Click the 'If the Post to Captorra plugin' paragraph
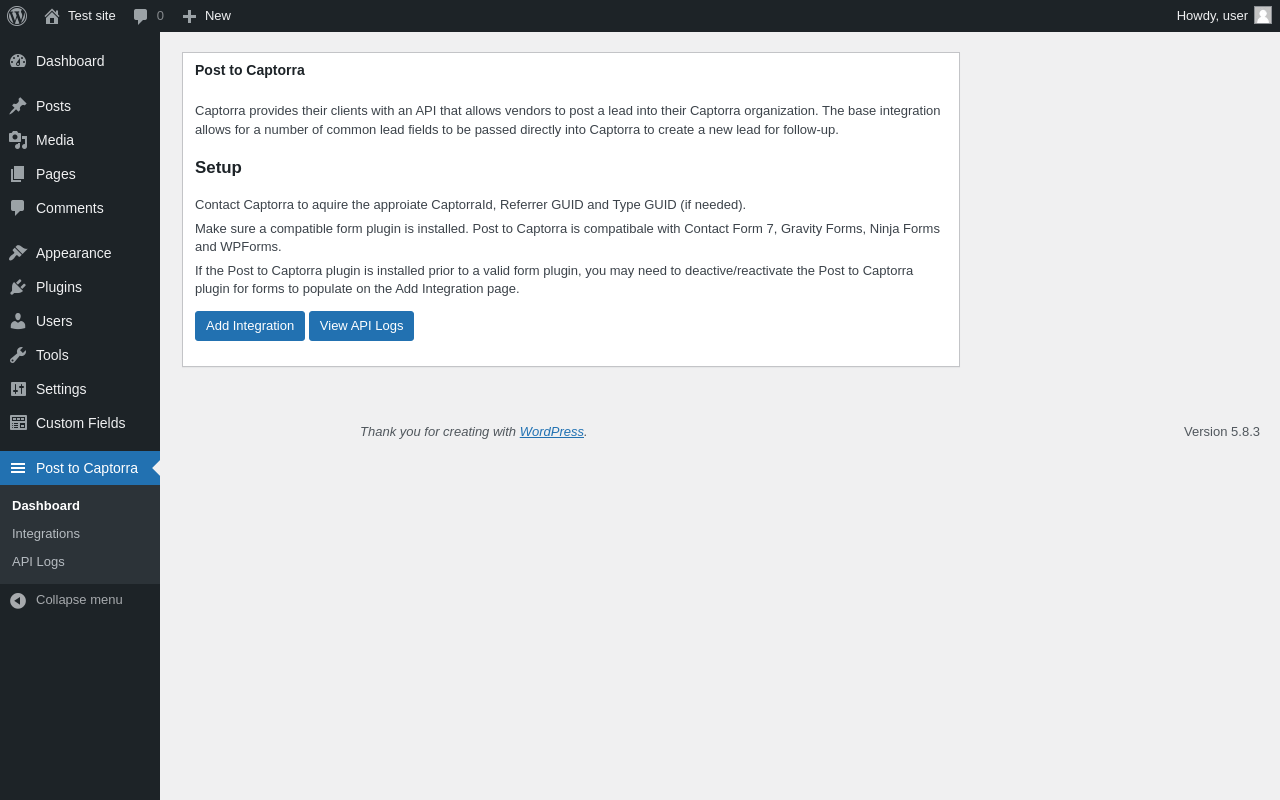Viewport: 1280px width, 800px height. (x=570, y=280)
